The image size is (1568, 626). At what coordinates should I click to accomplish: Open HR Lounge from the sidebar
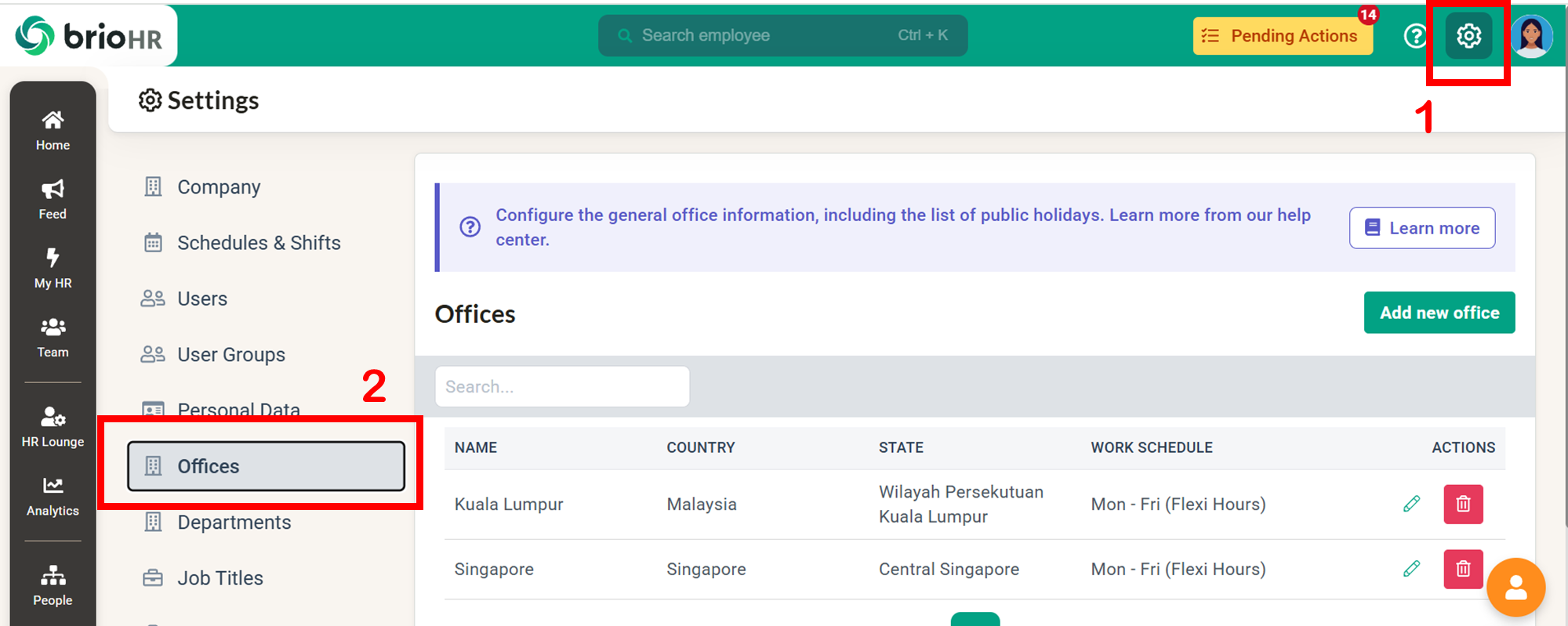point(53,426)
